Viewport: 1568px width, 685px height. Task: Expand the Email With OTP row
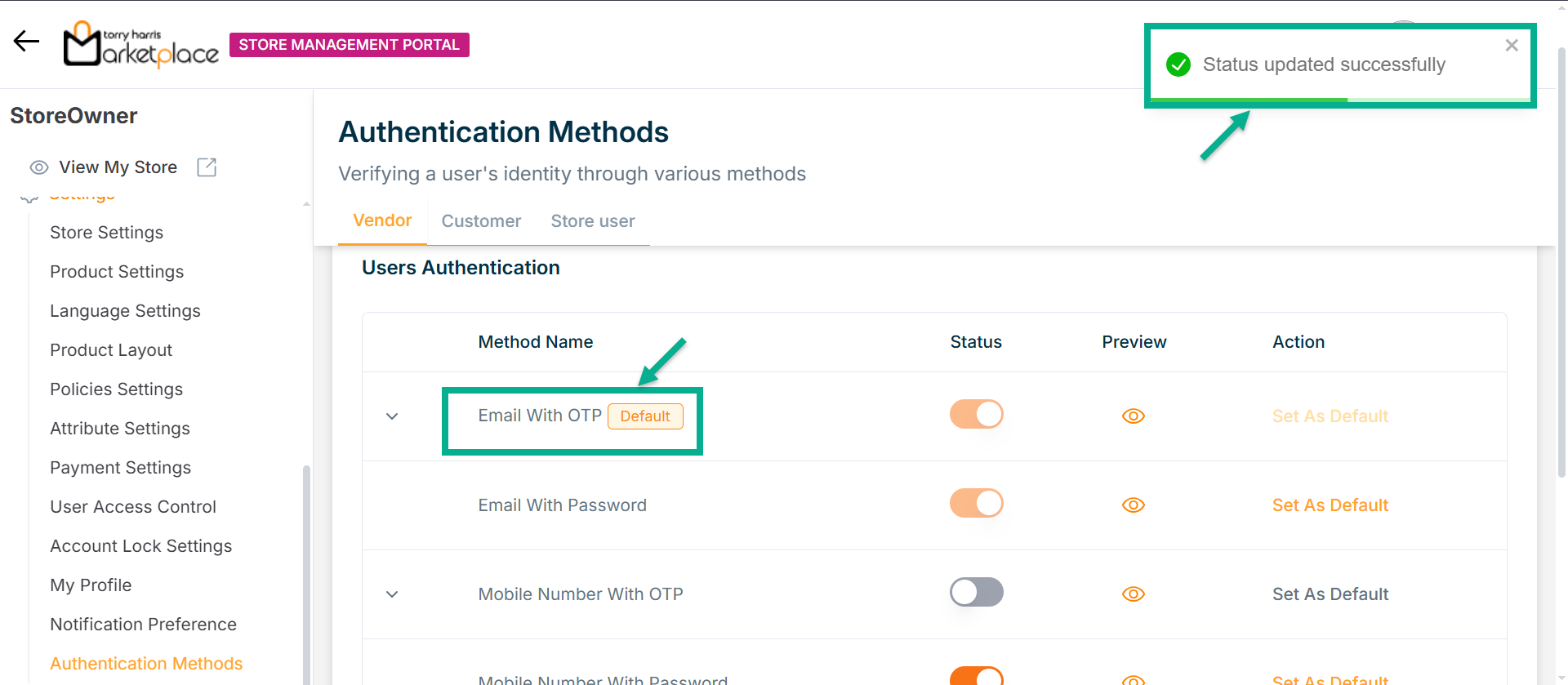(392, 416)
